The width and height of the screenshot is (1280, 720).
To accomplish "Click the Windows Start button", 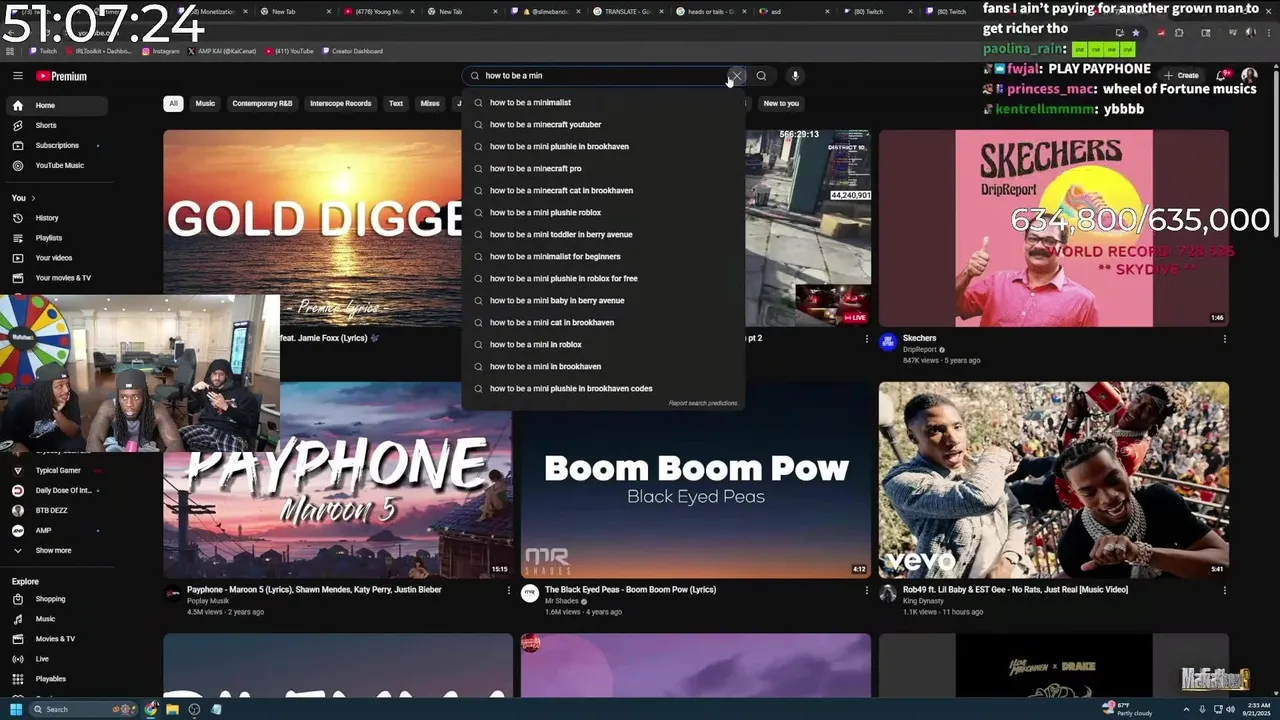I will pos(15,709).
